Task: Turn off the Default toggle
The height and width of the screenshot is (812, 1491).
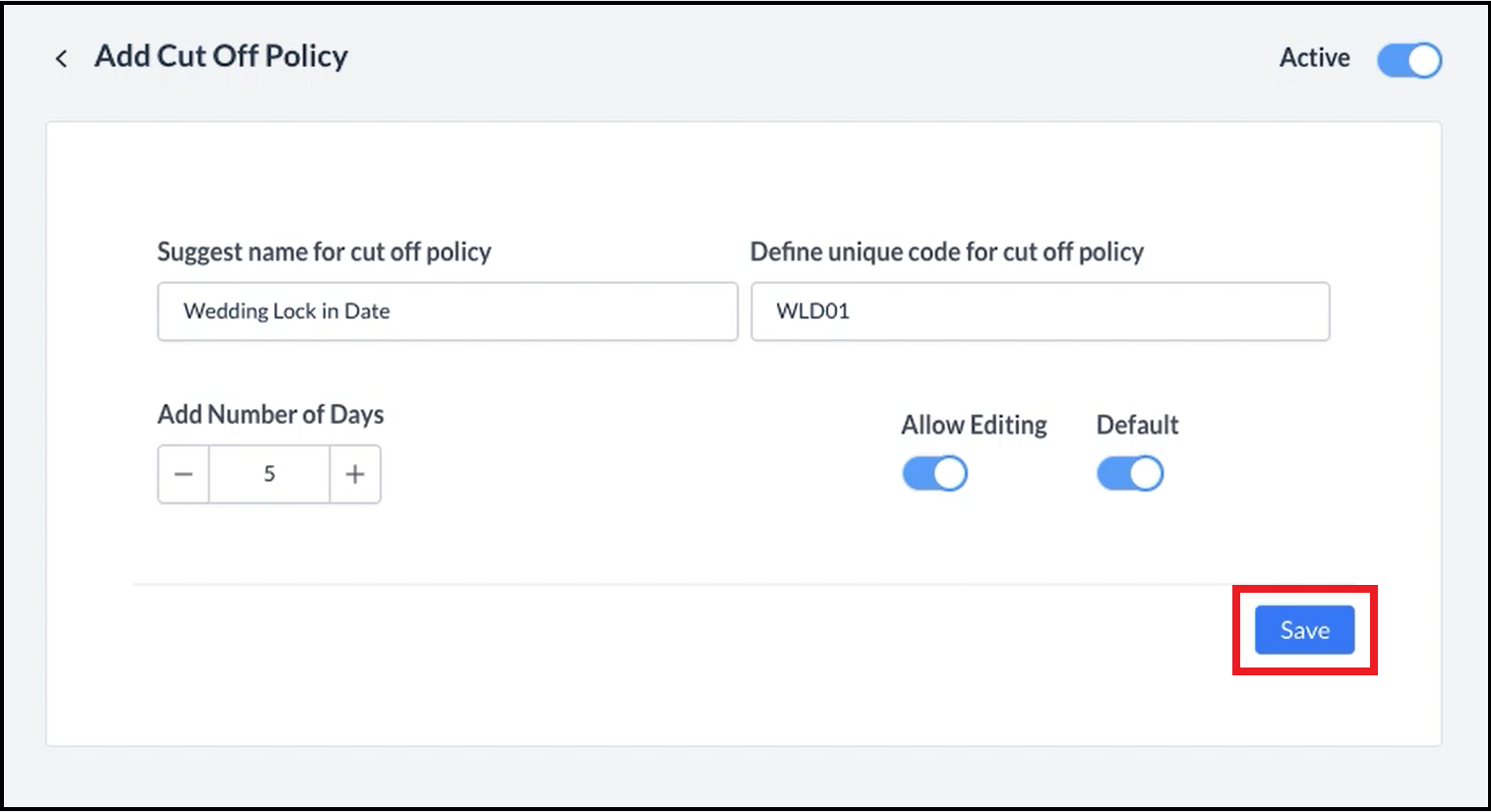Action: (x=1129, y=474)
